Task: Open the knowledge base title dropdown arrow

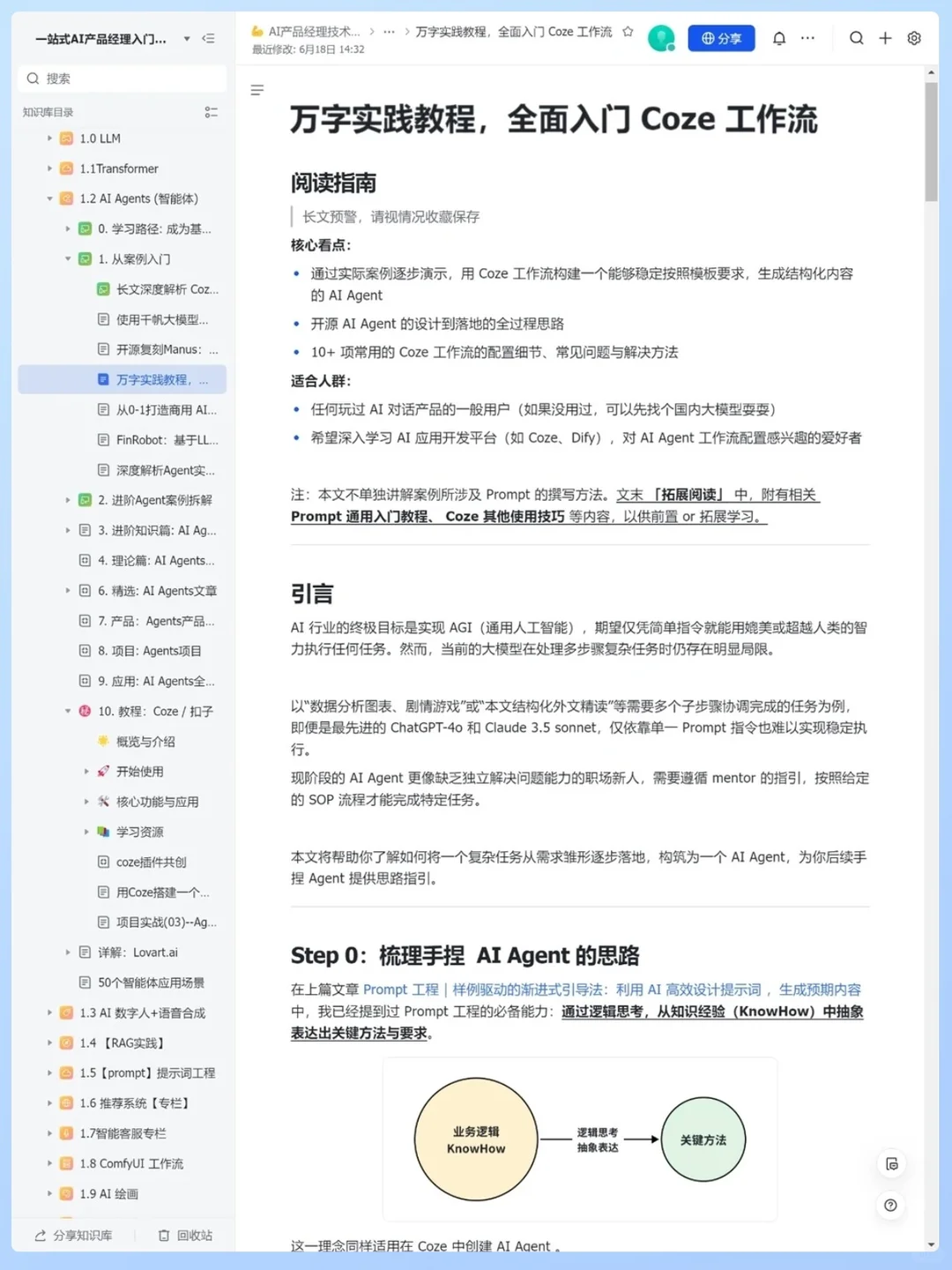Action: tap(187, 39)
